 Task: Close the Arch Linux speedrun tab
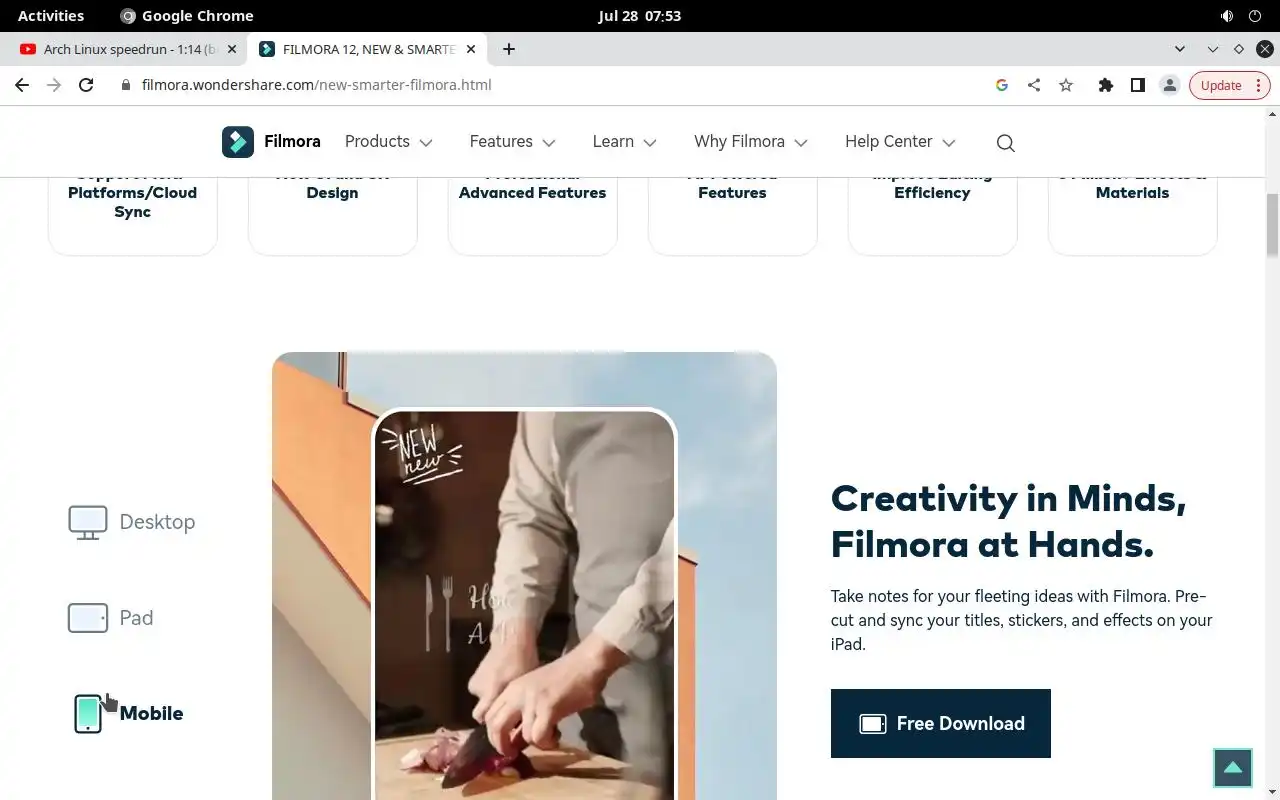point(231,49)
